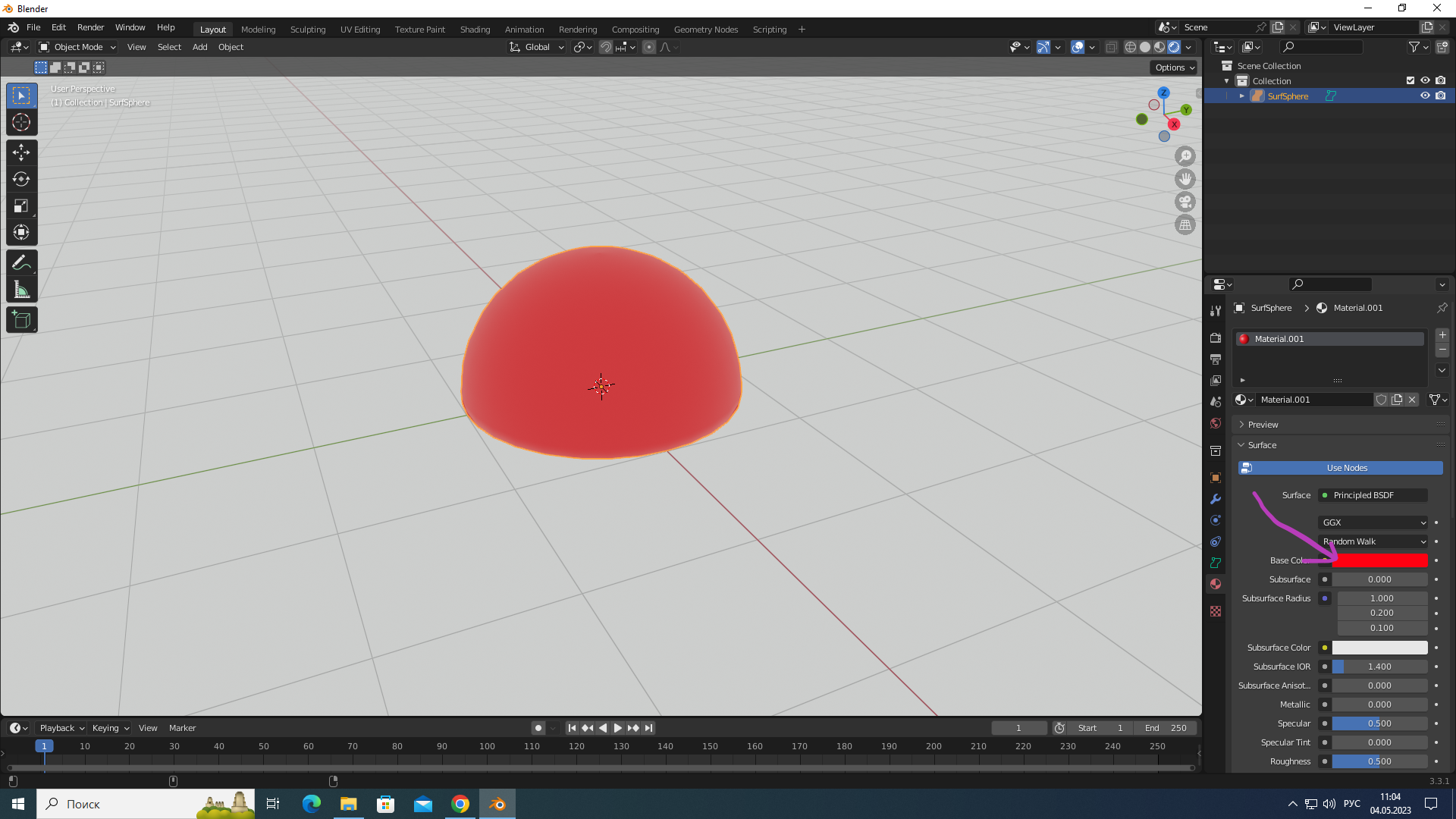Toggle snapping magnet in the header

pos(605,47)
